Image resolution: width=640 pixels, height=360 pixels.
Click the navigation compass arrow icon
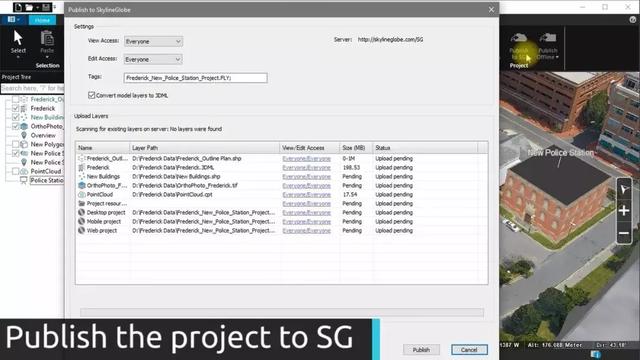pyautogui.click(x=624, y=189)
